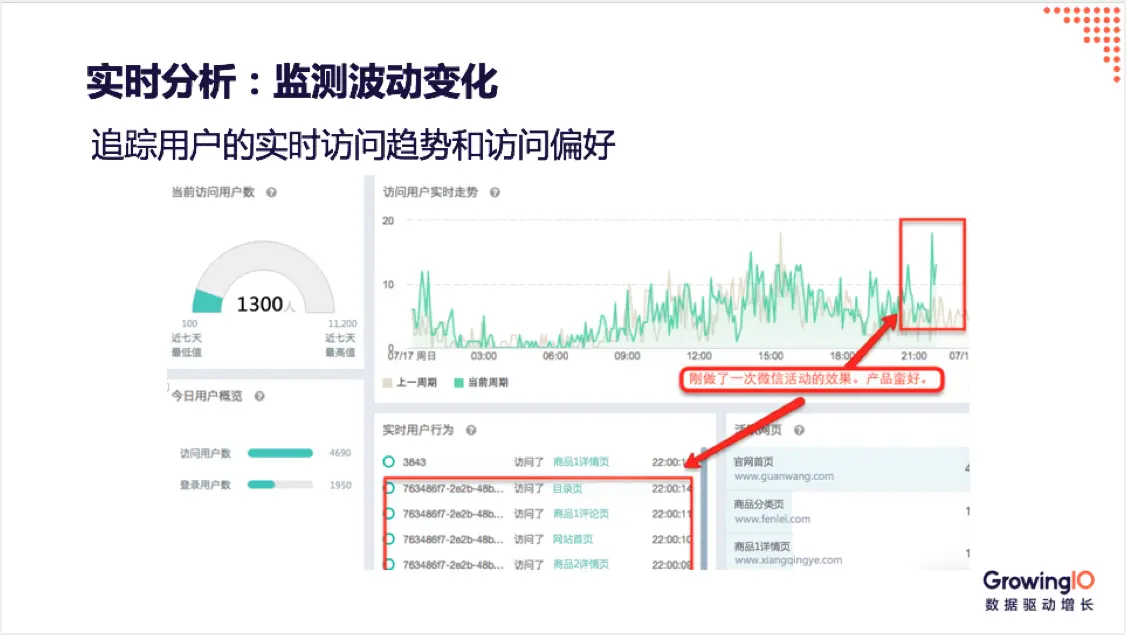
Task: Open the 商品2详情页 link
Action: pyautogui.click(x=581, y=565)
